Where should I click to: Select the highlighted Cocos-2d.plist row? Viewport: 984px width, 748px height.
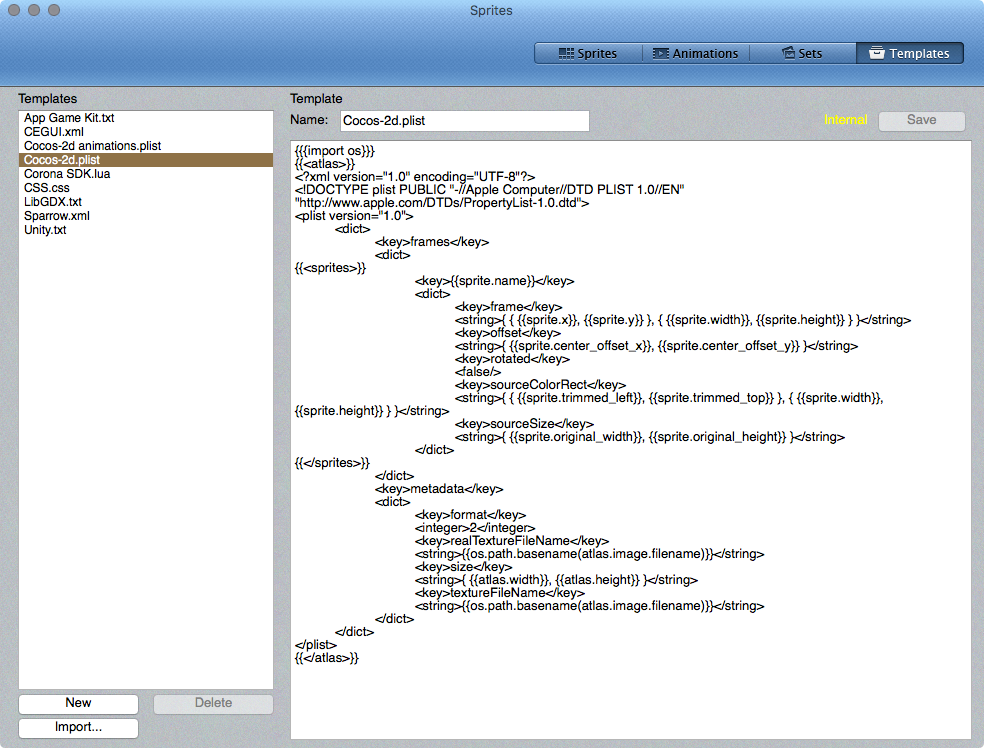[x=146, y=160]
